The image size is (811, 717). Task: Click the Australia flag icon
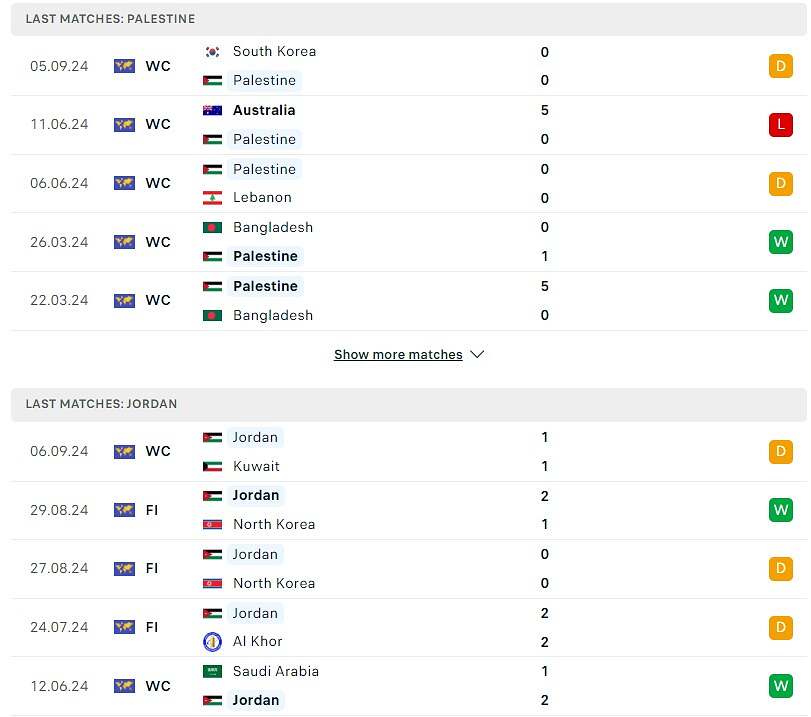click(x=212, y=110)
